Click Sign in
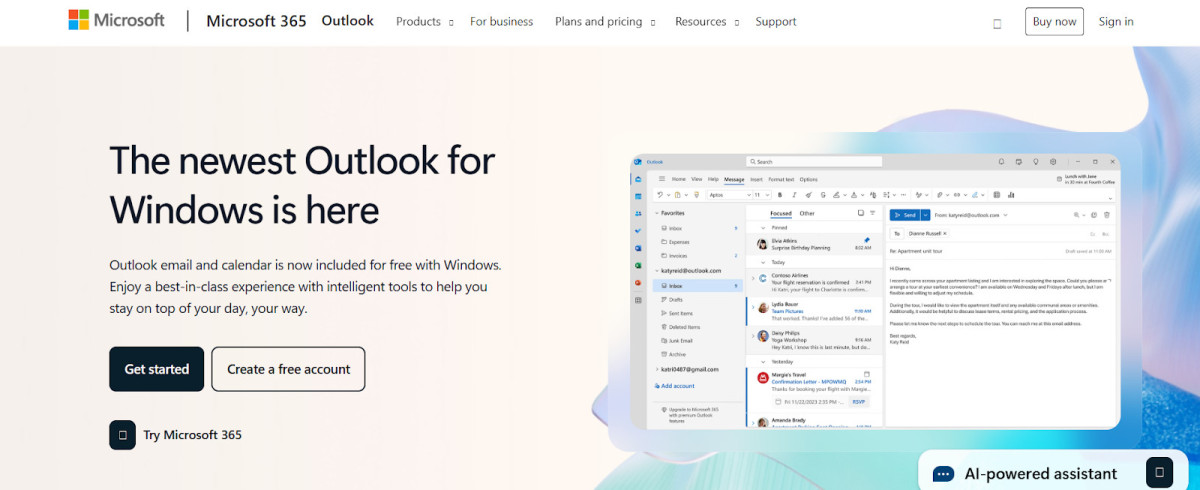Viewport: 1200px width, 490px height. click(x=1116, y=21)
